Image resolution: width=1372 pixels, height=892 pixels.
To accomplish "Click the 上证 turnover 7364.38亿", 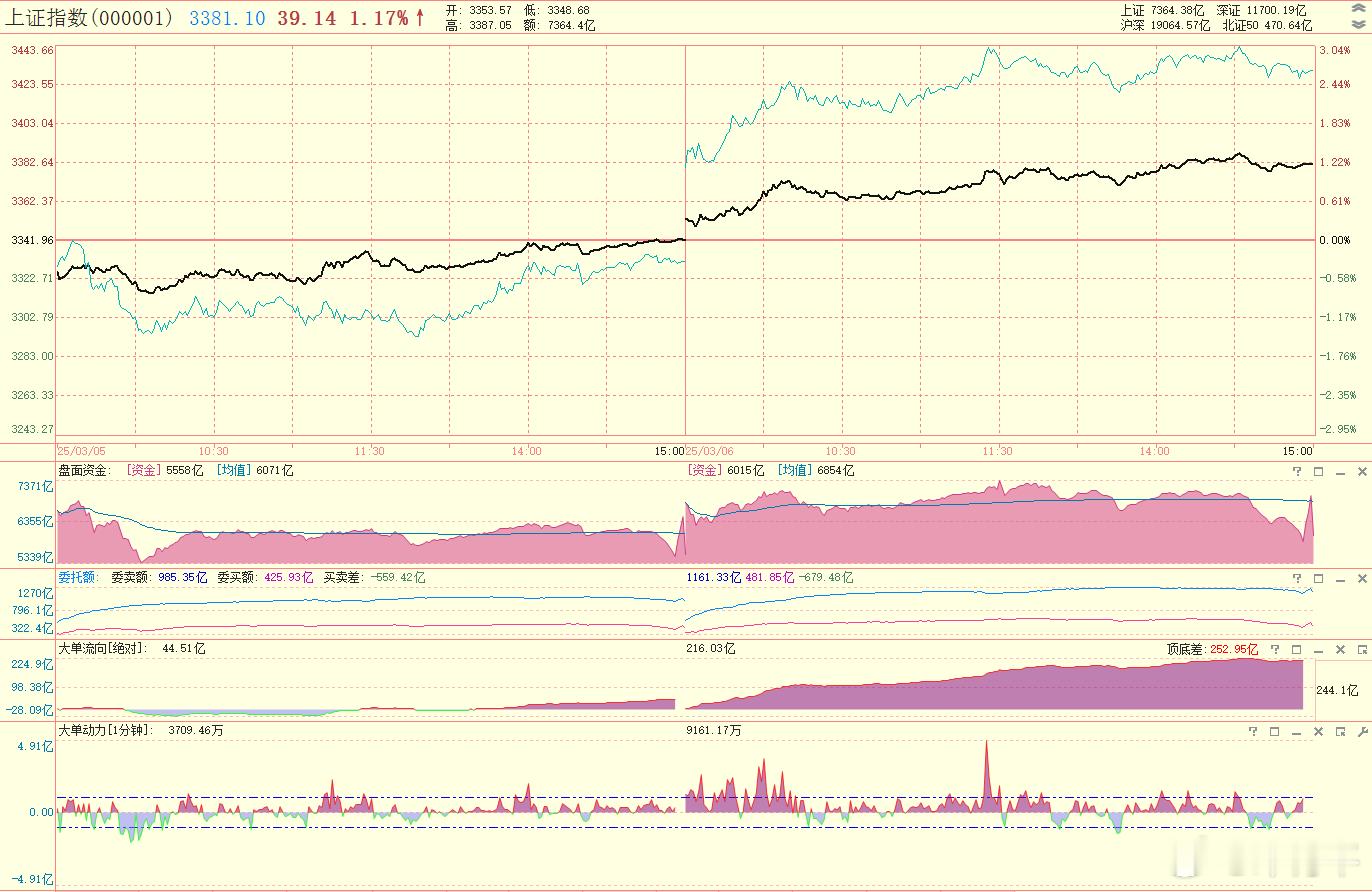I will (x=1178, y=10).
